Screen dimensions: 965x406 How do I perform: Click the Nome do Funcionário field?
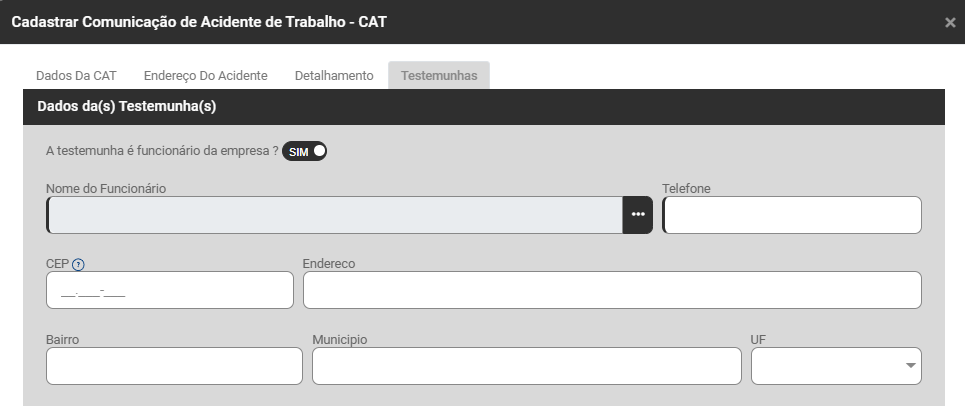(335, 215)
